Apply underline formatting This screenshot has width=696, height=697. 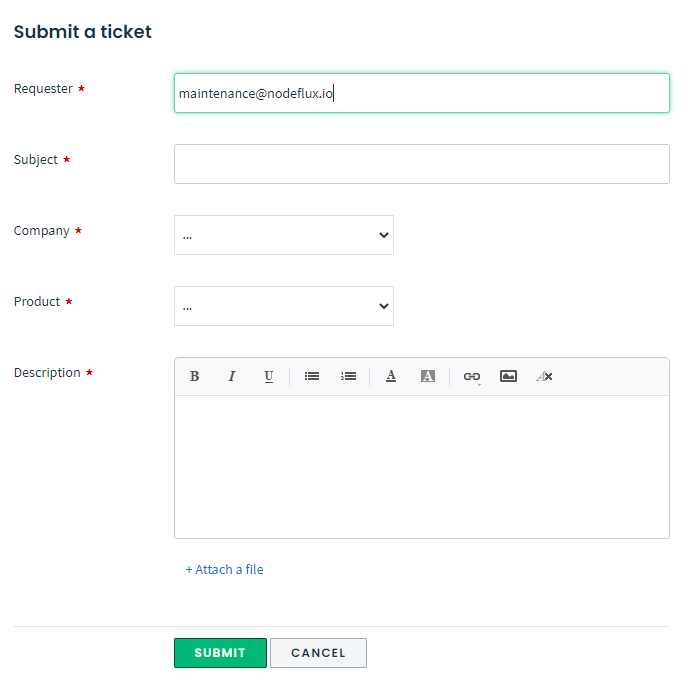click(x=269, y=377)
